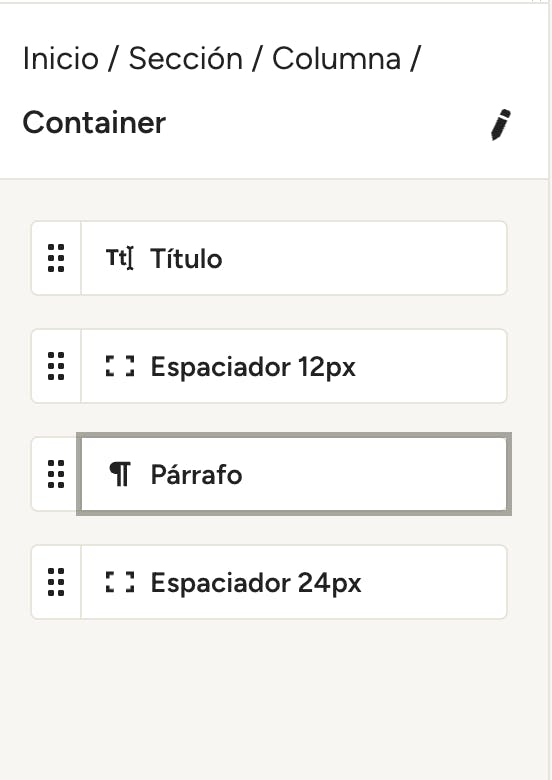
Task: Click the pilcrow icon of Párrafo
Action: (x=120, y=474)
